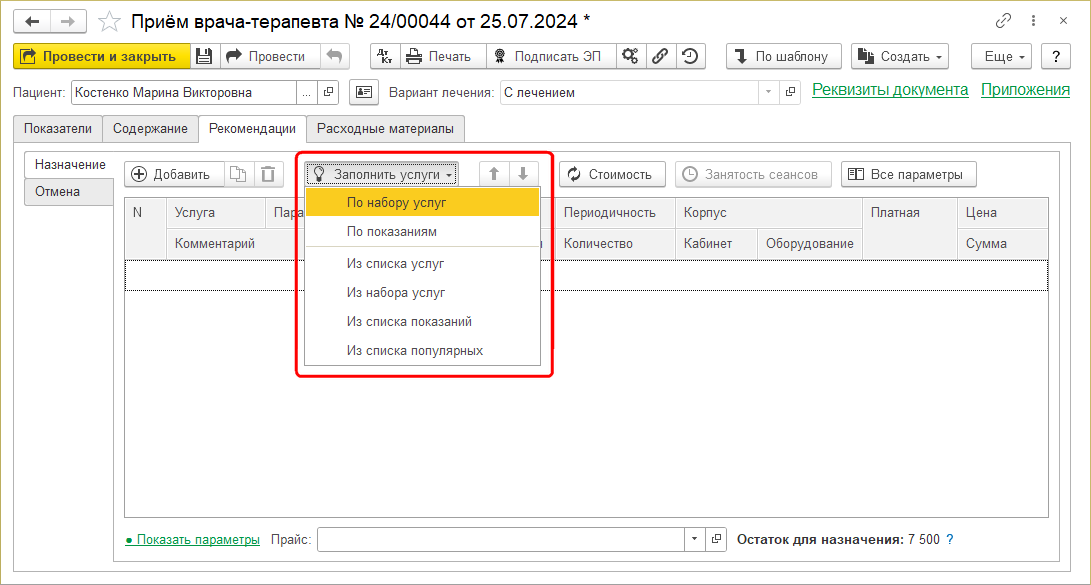Image resolution: width=1091 pixels, height=585 pixels.
Task: Move row down with down arrow
Action: pyautogui.click(x=523, y=174)
